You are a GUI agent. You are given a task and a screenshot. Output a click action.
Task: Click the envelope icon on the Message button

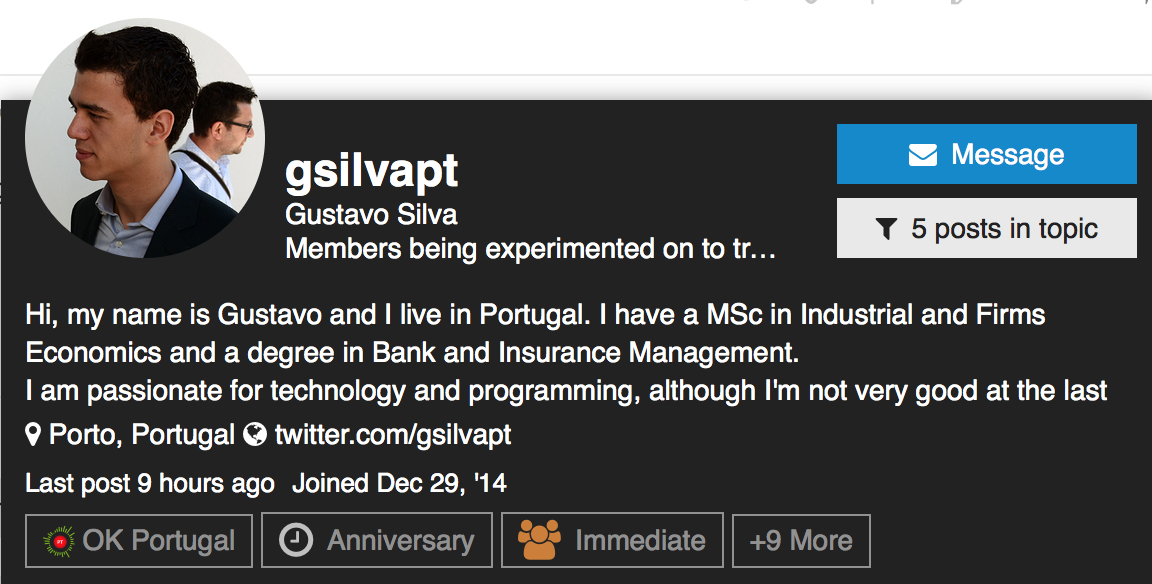pyautogui.click(x=922, y=155)
